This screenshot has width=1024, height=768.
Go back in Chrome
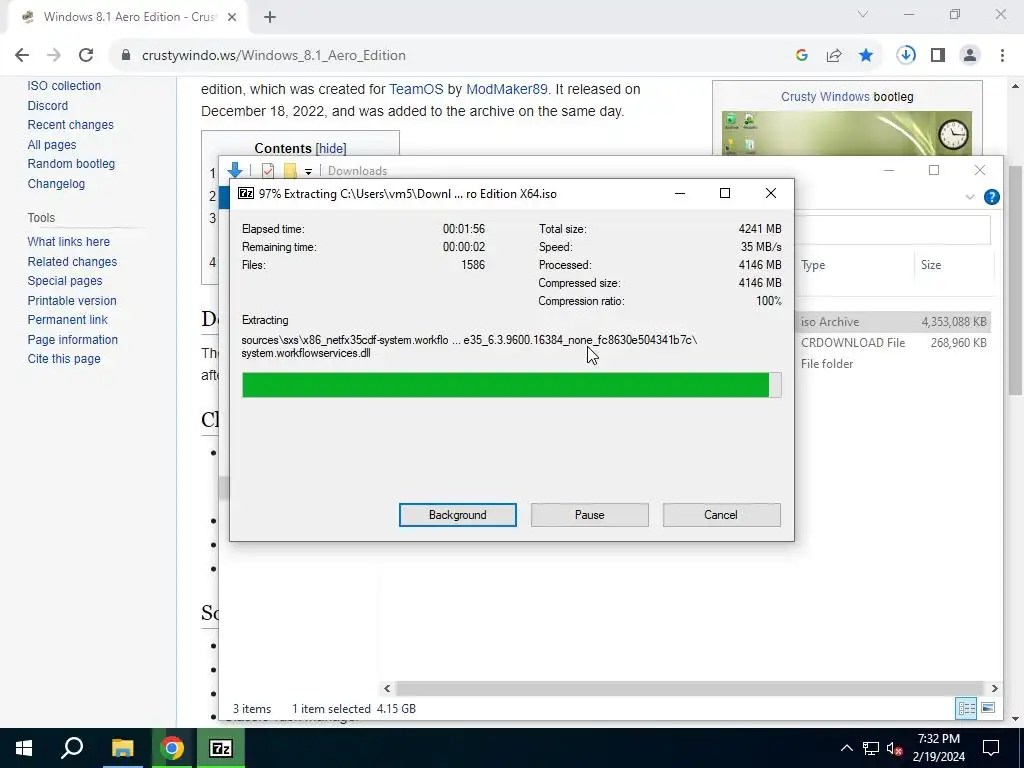(22, 56)
